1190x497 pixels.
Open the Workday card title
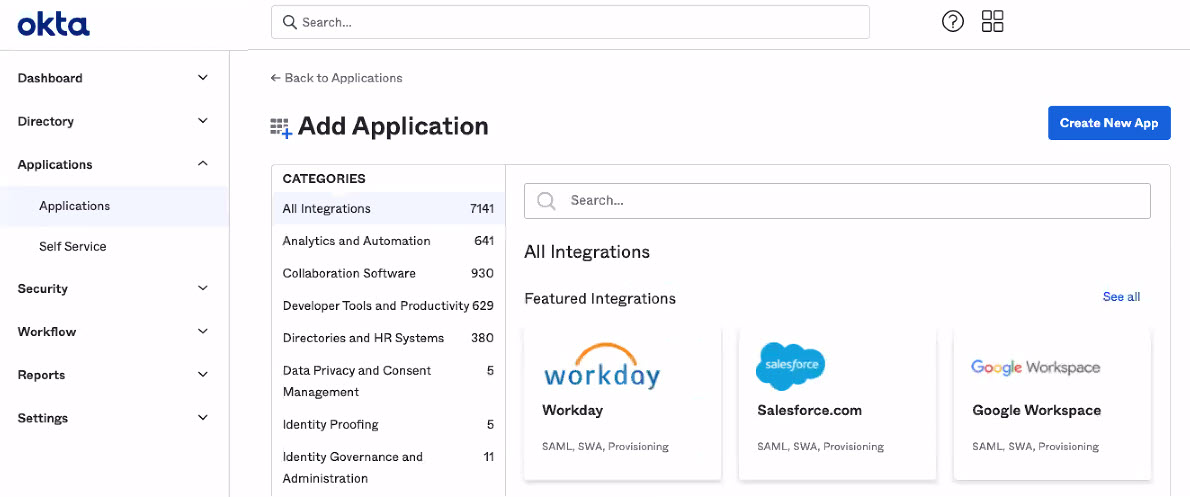(x=572, y=410)
